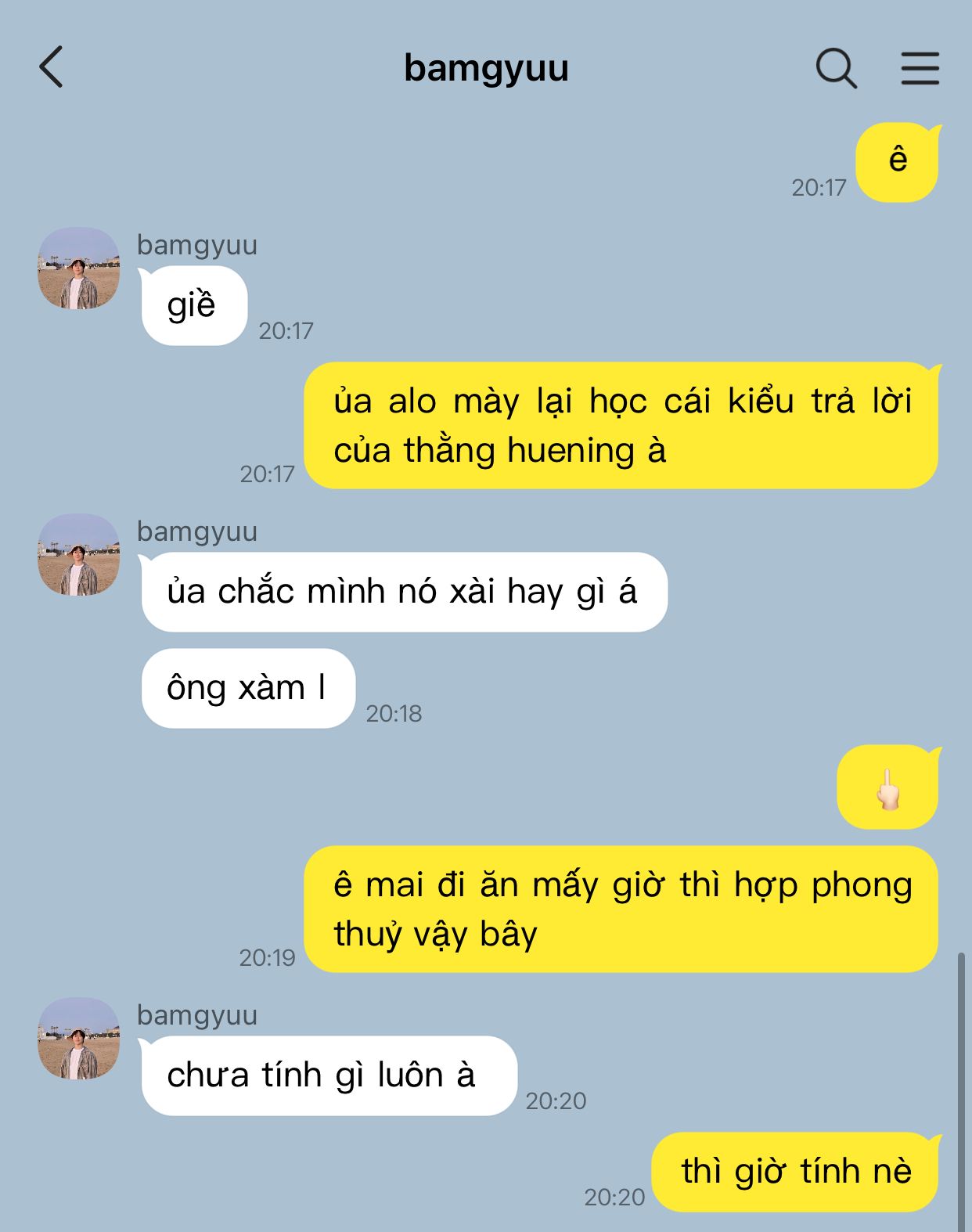This screenshot has width=972, height=1232.
Task: Open the hamburger menu icon
Action: [920, 68]
